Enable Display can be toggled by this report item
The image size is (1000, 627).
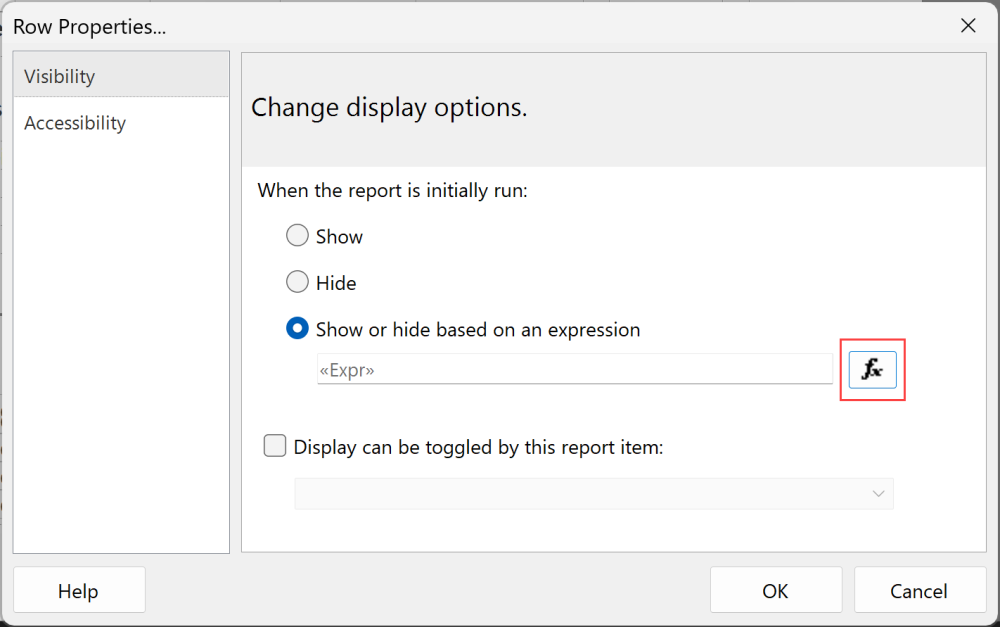(x=274, y=445)
